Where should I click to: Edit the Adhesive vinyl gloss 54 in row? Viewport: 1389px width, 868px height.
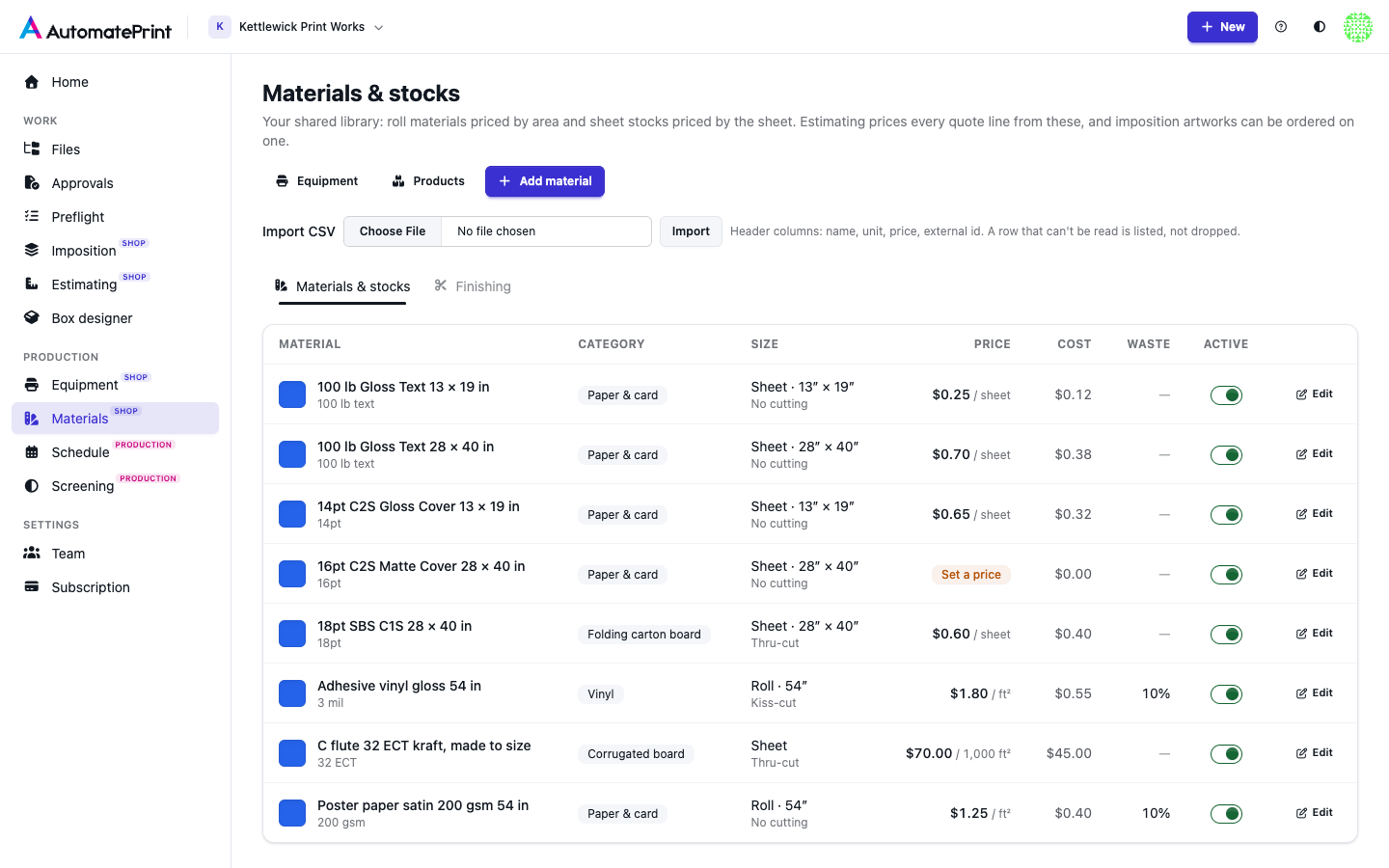point(1315,693)
